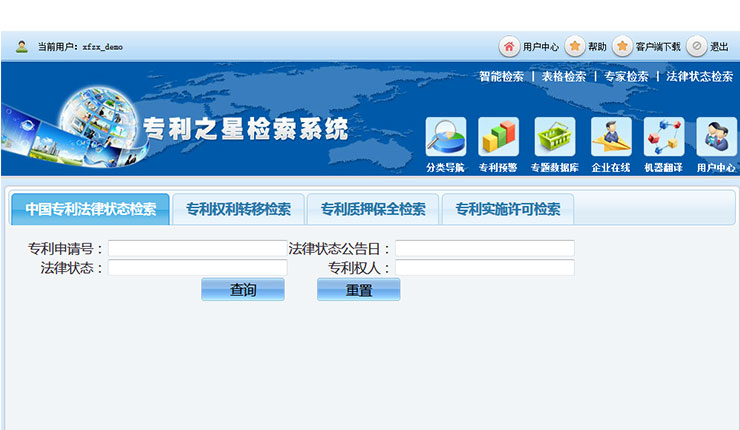Select the 企业在线 icon
The width and height of the screenshot is (740, 430).
click(610, 138)
